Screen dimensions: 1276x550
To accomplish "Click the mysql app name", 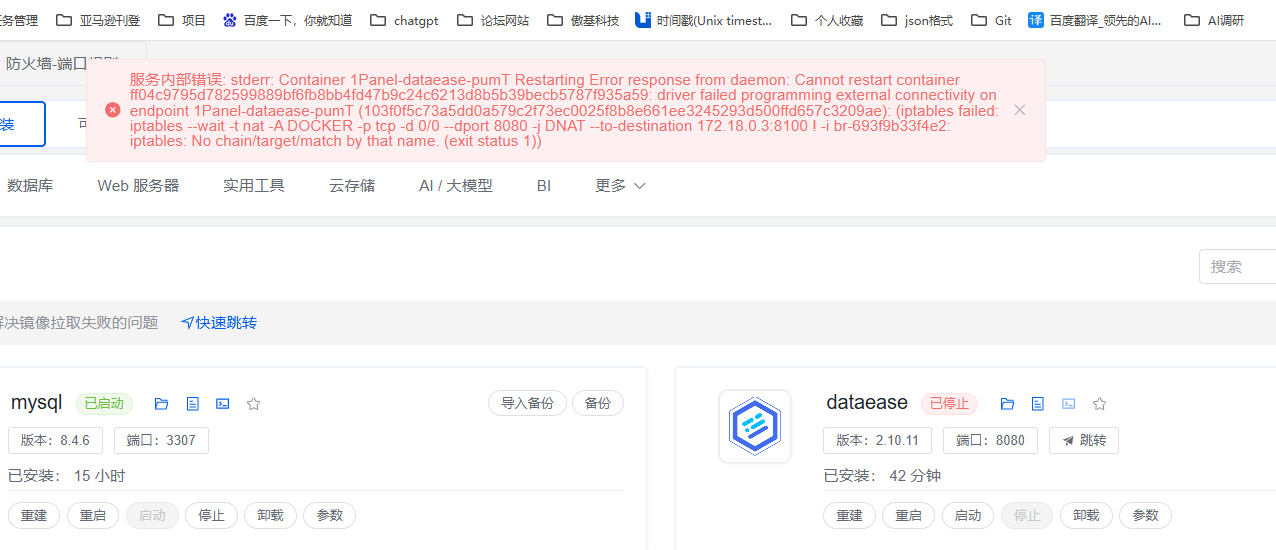I will pyautogui.click(x=36, y=403).
